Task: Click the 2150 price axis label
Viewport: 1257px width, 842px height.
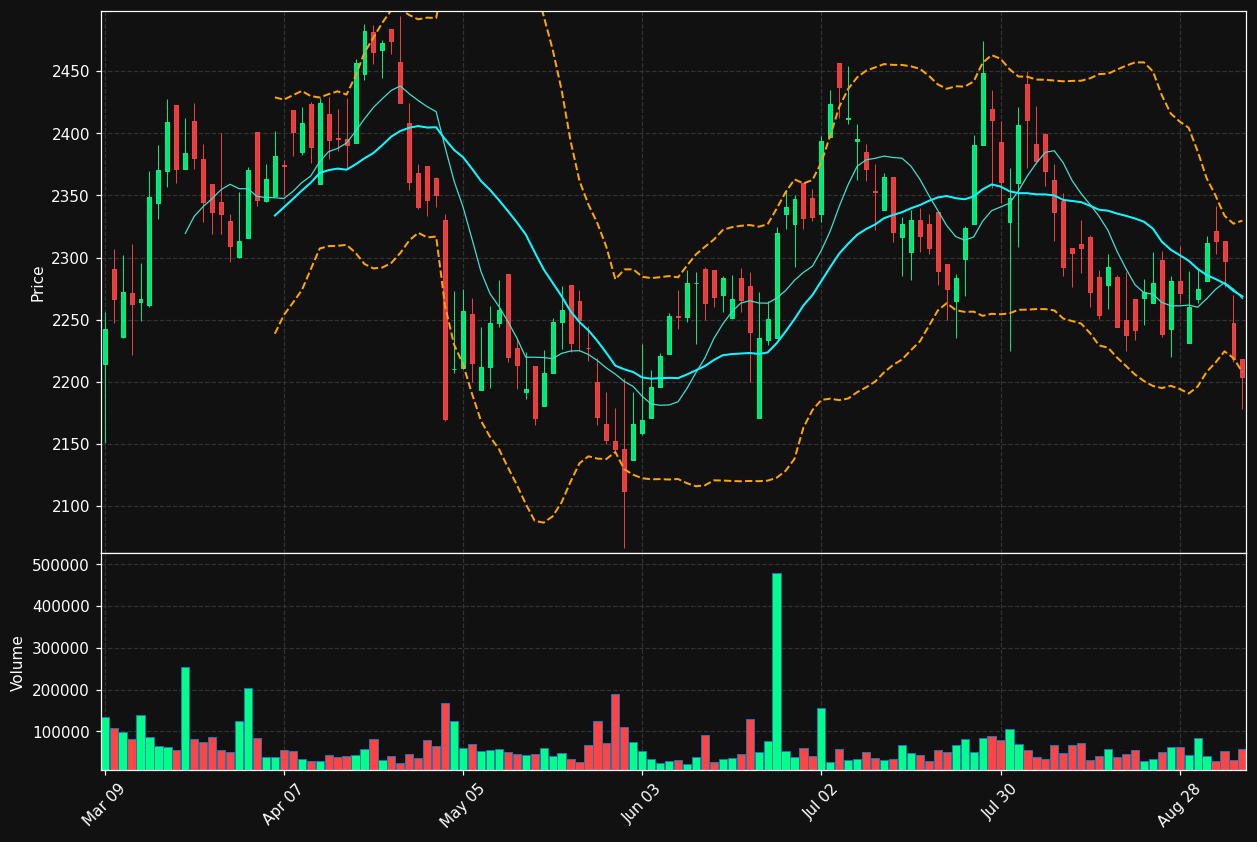Action: pyautogui.click(x=72, y=444)
